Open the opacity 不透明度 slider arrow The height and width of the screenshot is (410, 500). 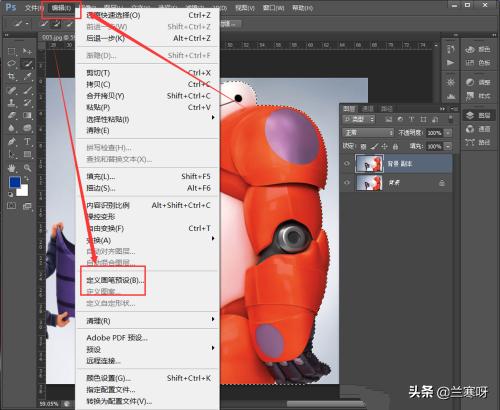point(448,133)
